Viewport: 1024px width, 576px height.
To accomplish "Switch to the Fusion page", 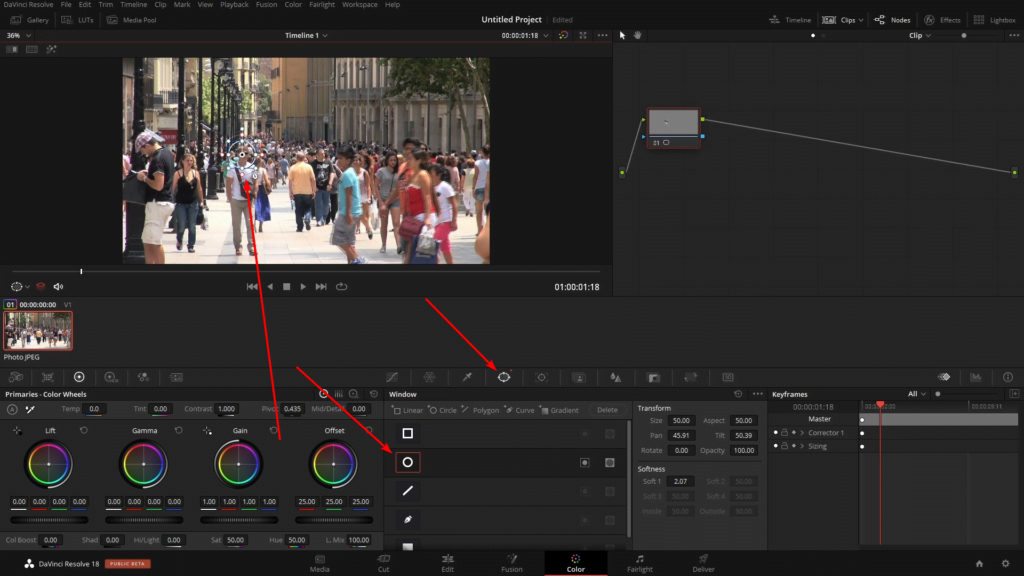I will 511,562.
